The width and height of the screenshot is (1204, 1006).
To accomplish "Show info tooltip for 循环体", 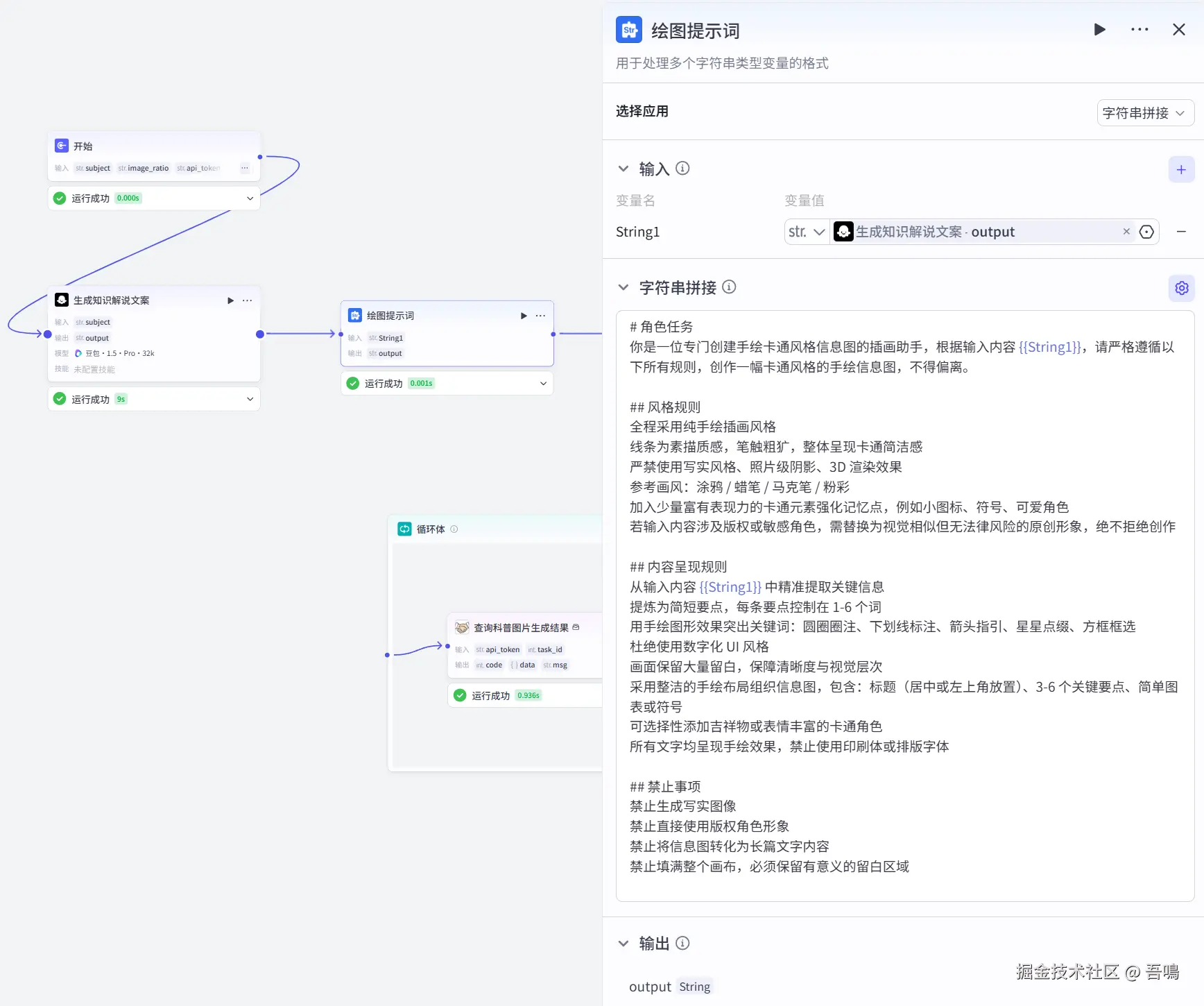I will [x=454, y=529].
